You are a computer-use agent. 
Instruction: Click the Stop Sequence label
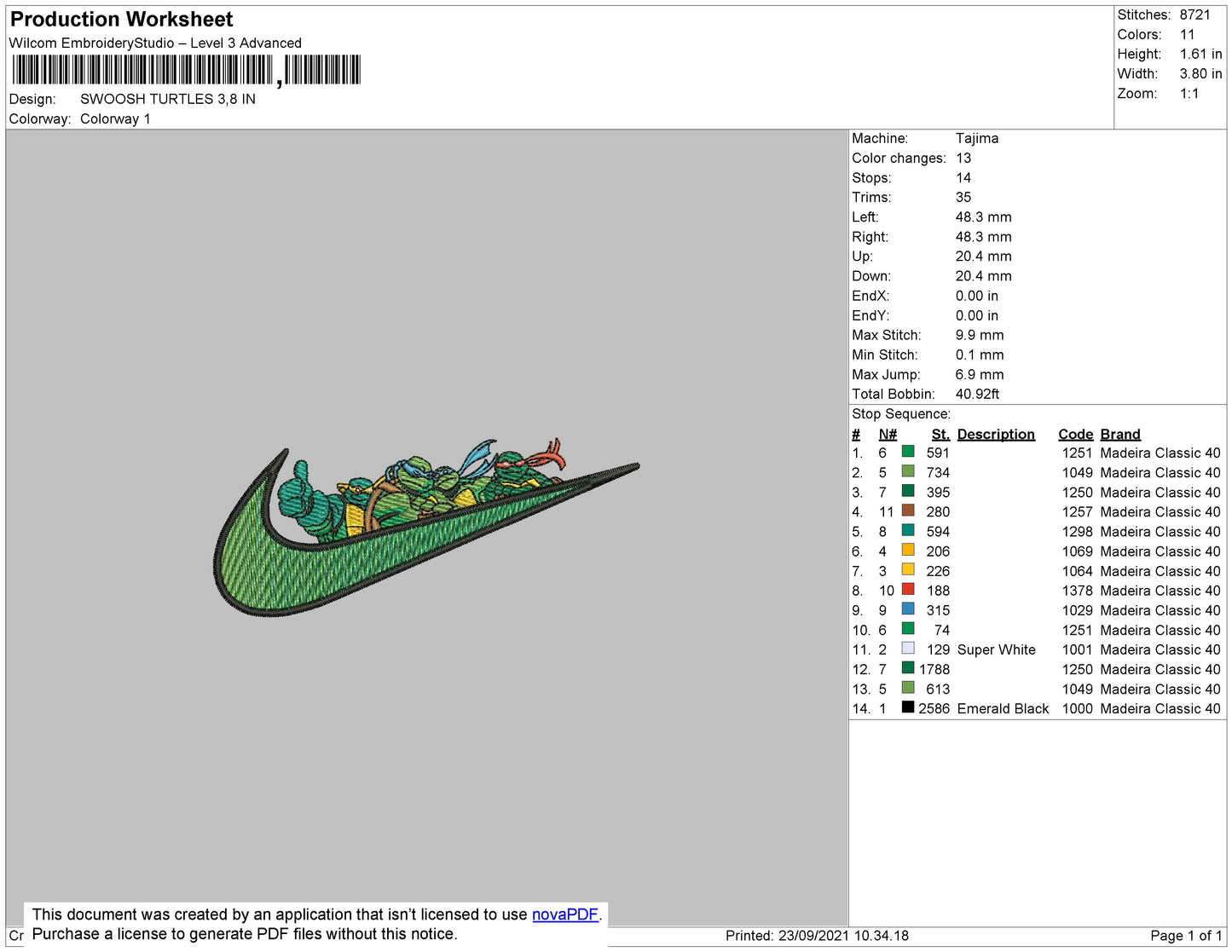900,414
